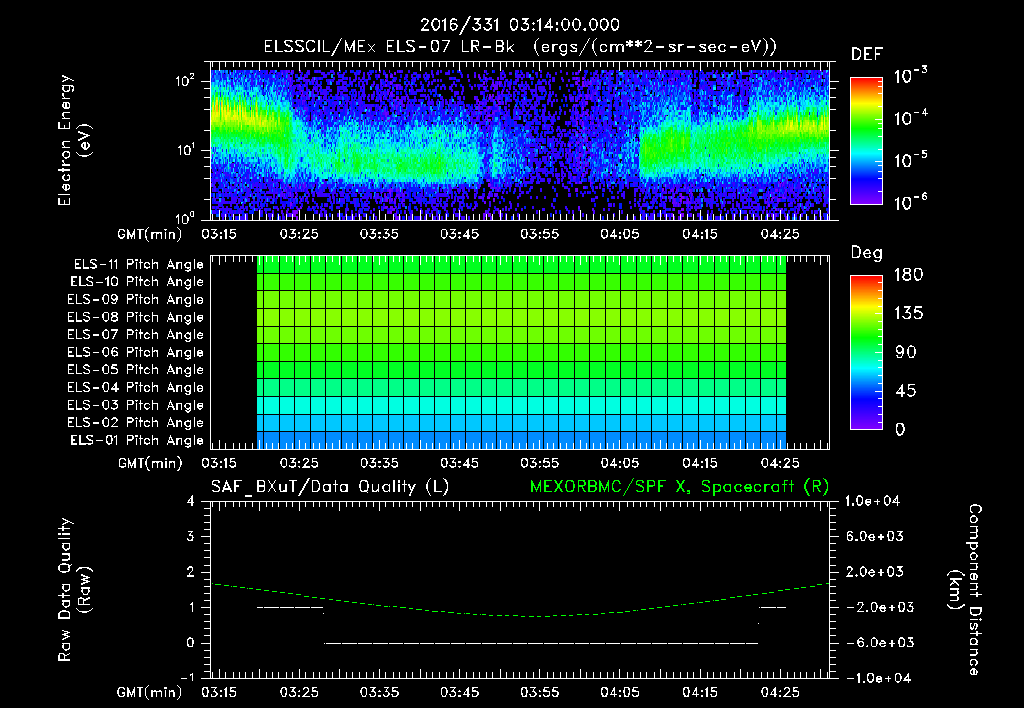Click the Deg pitch angle color bar

pos(866,352)
